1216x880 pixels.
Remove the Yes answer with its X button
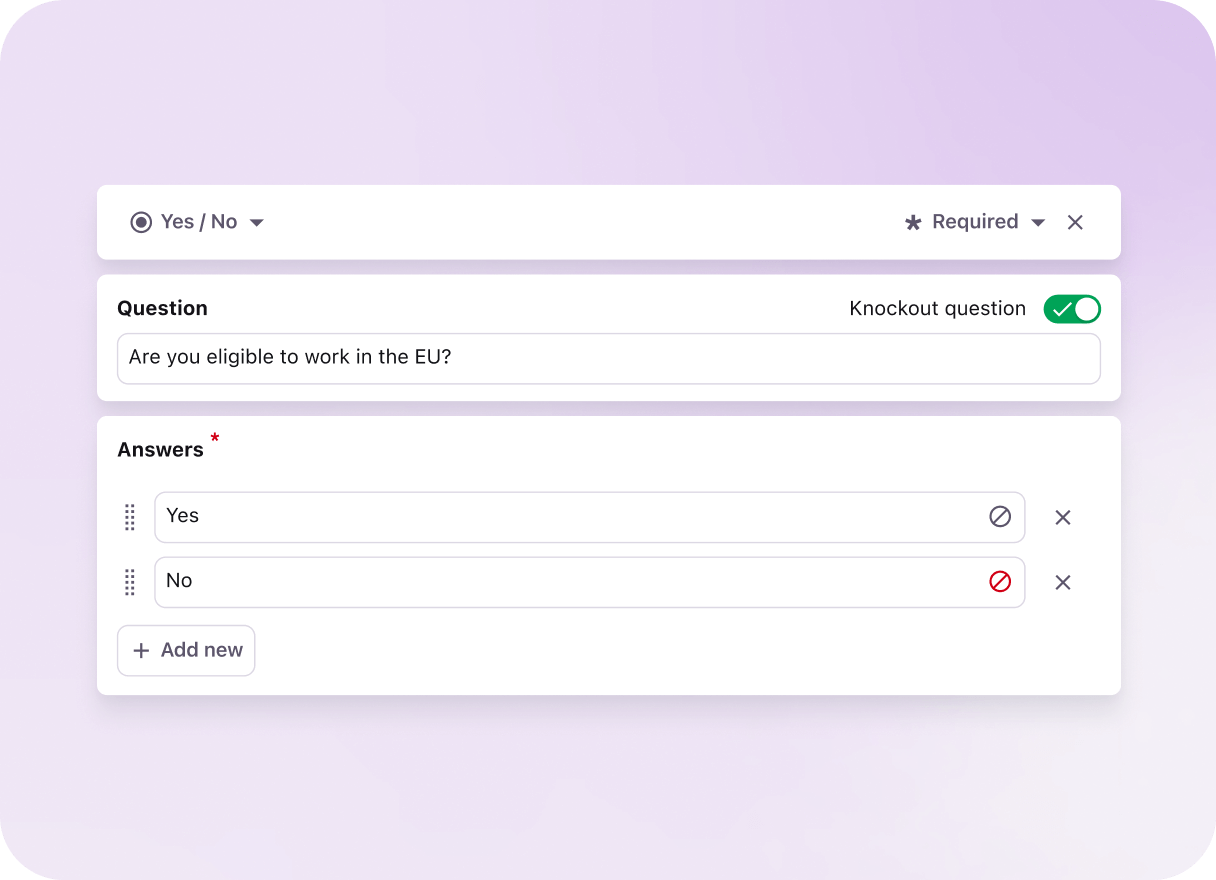pyautogui.click(x=1062, y=517)
